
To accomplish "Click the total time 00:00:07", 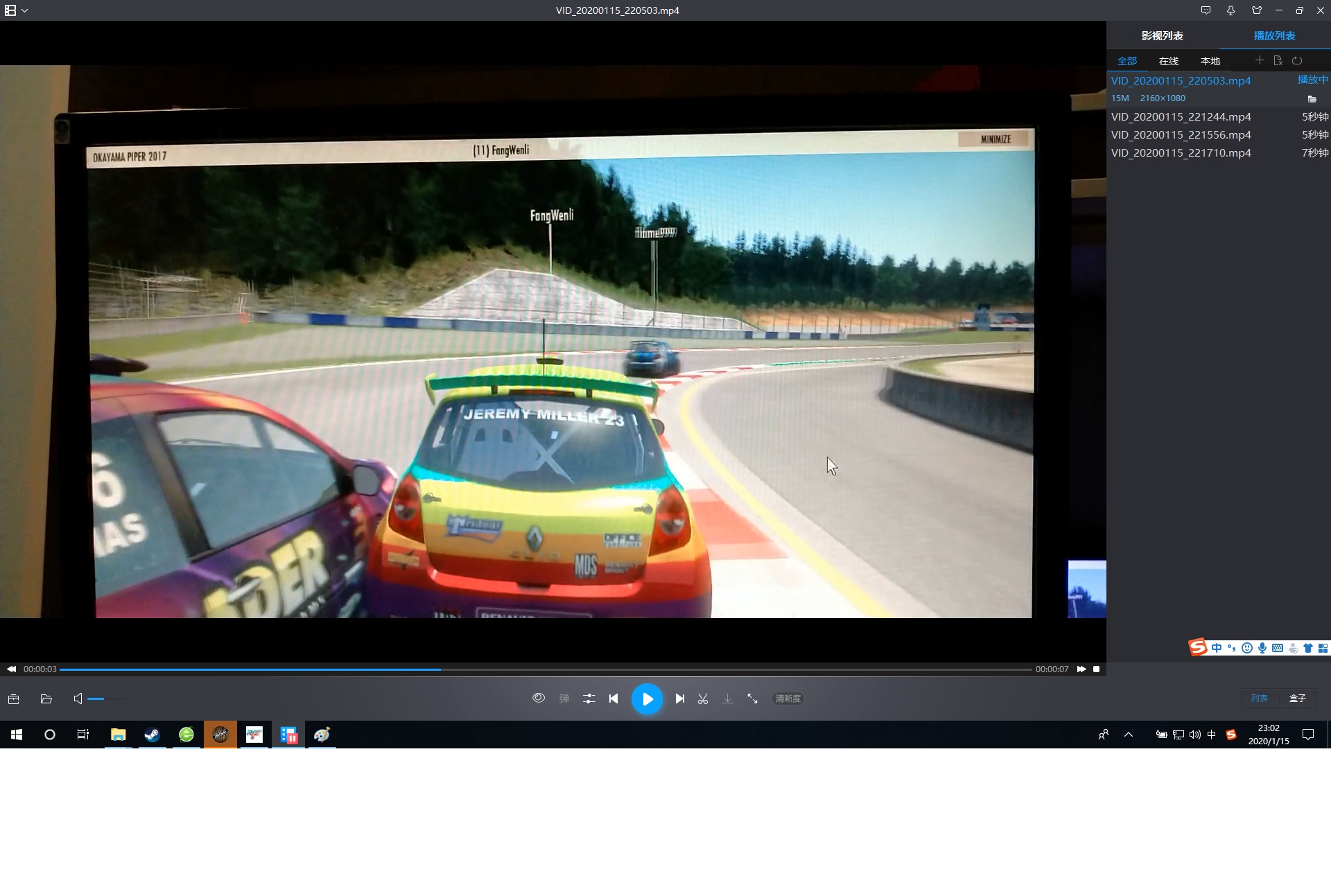I will 1052,669.
